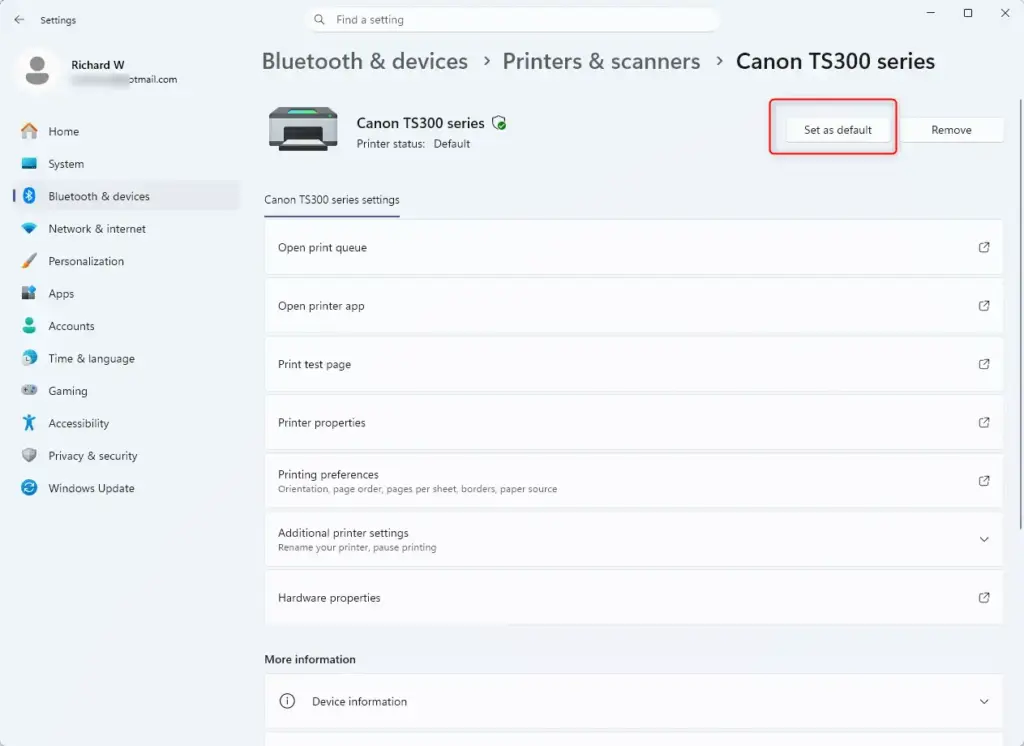Click the More information heading
The height and width of the screenshot is (746, 1024).
coord(310,659)
